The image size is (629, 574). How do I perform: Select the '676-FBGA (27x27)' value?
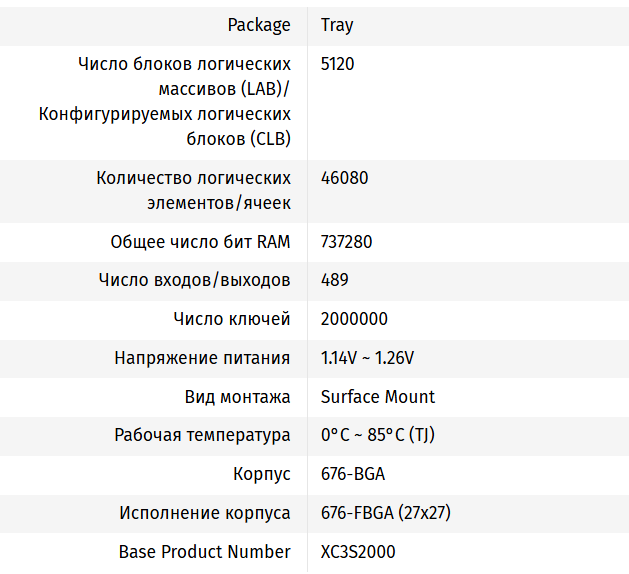(386, 513)
